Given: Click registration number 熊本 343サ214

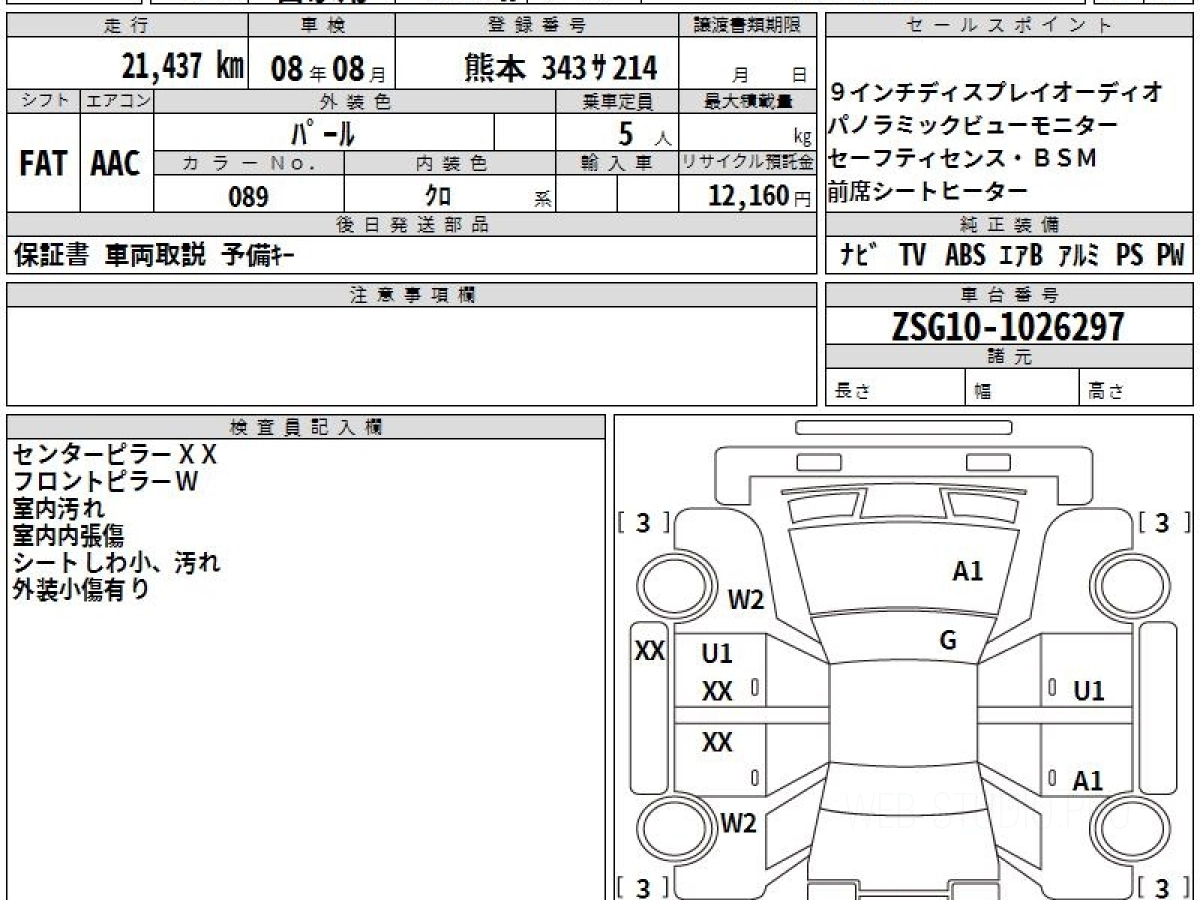Looking at the screenshot, I should 561,68.
